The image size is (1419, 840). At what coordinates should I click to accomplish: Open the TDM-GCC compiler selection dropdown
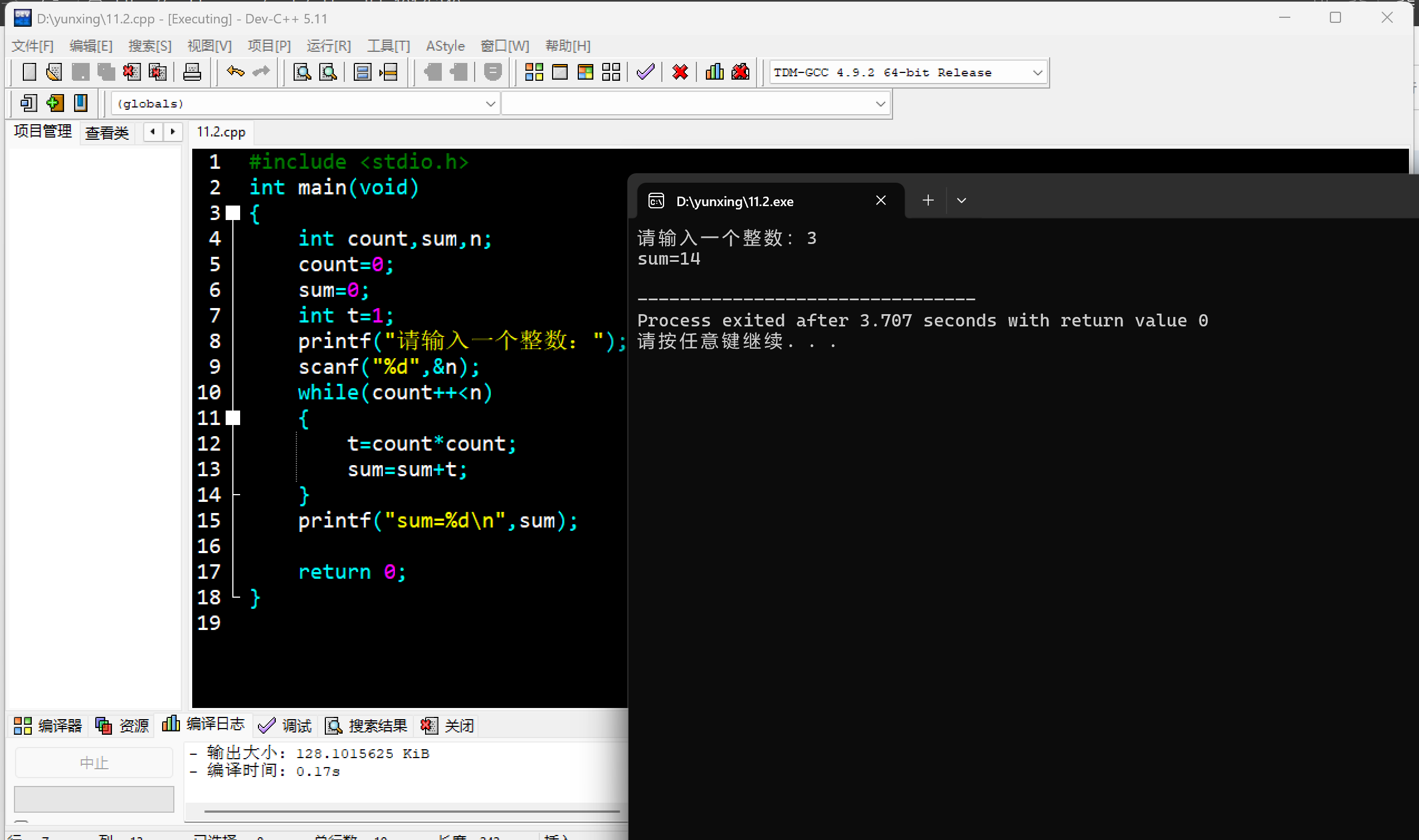[1037, 72]
